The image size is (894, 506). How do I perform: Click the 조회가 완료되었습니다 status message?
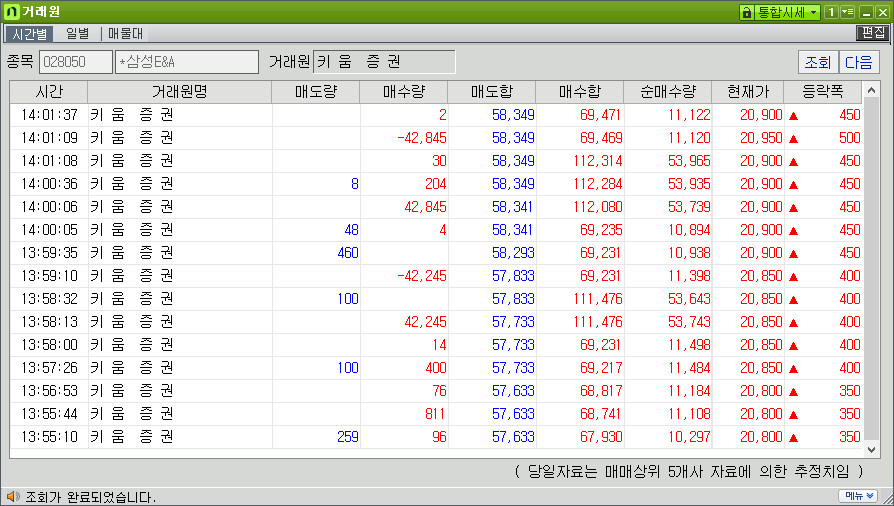[x=90, y=497]
